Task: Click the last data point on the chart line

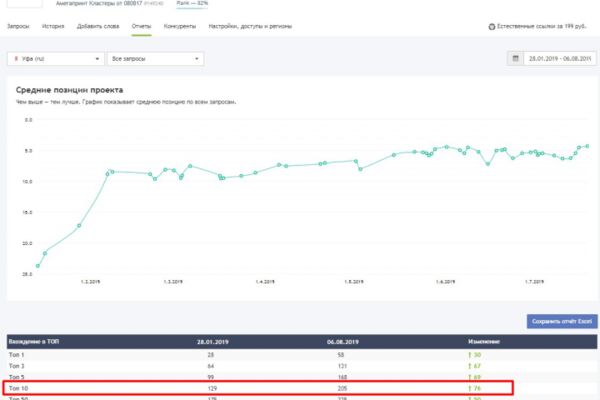Action: [x=587, y=146]
